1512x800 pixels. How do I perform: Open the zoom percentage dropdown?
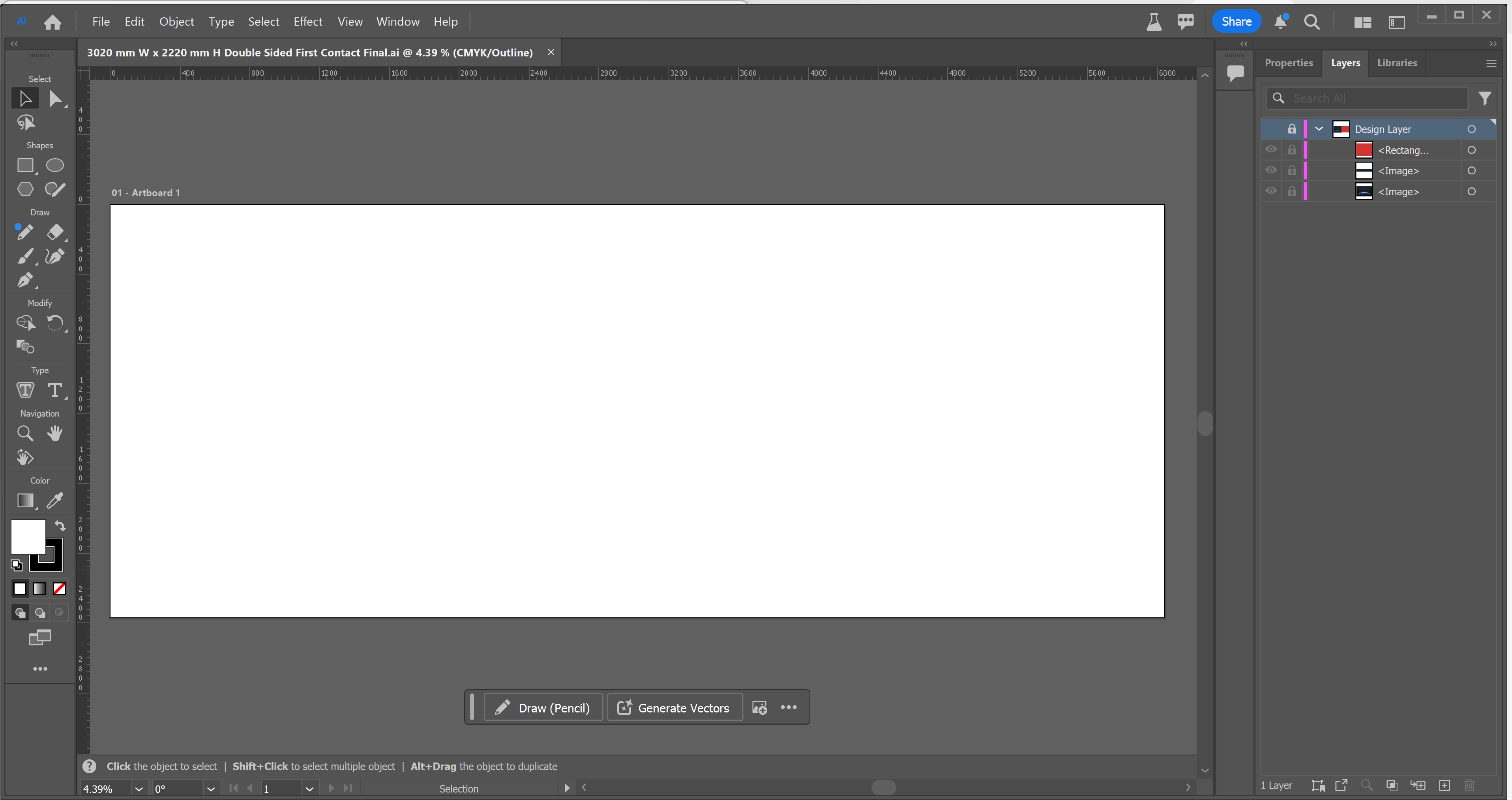pyautogui.click(x=139, y=788)
